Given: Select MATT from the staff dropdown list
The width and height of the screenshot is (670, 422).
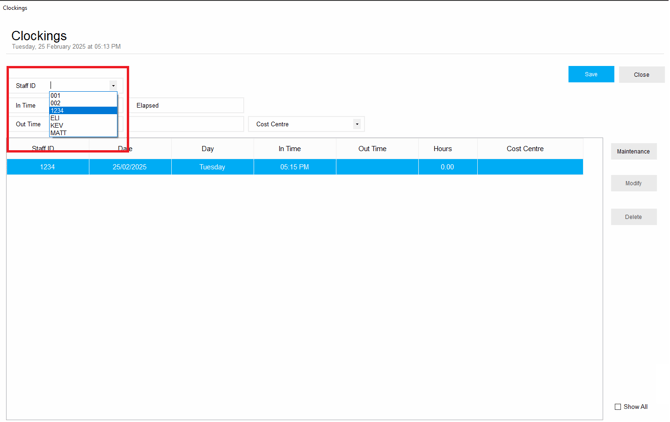Looking at the screenshot, I should 83,133.
